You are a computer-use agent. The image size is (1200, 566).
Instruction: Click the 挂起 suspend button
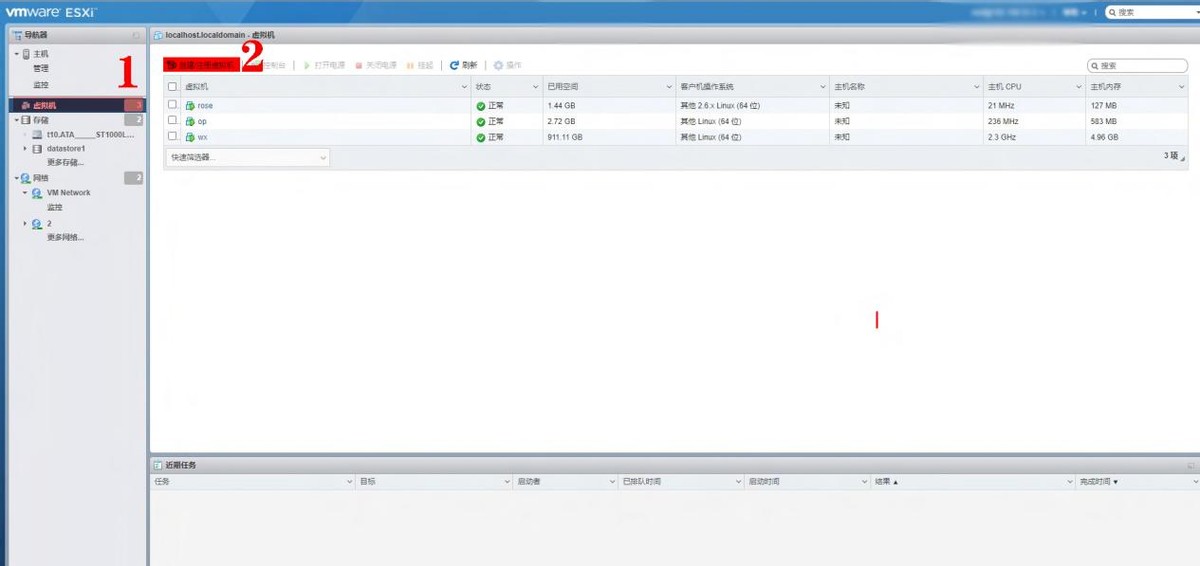tap(420, 65)
